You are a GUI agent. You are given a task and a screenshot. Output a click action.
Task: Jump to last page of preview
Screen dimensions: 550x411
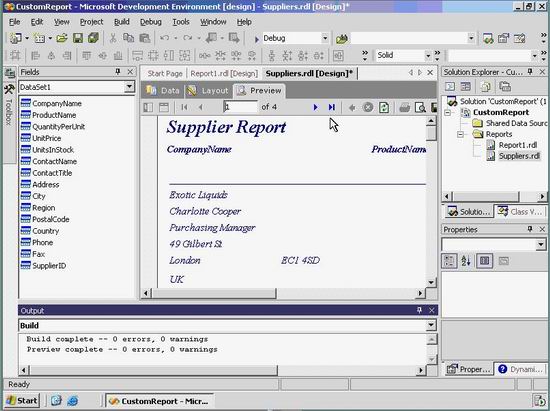click(x=331, y=107)
